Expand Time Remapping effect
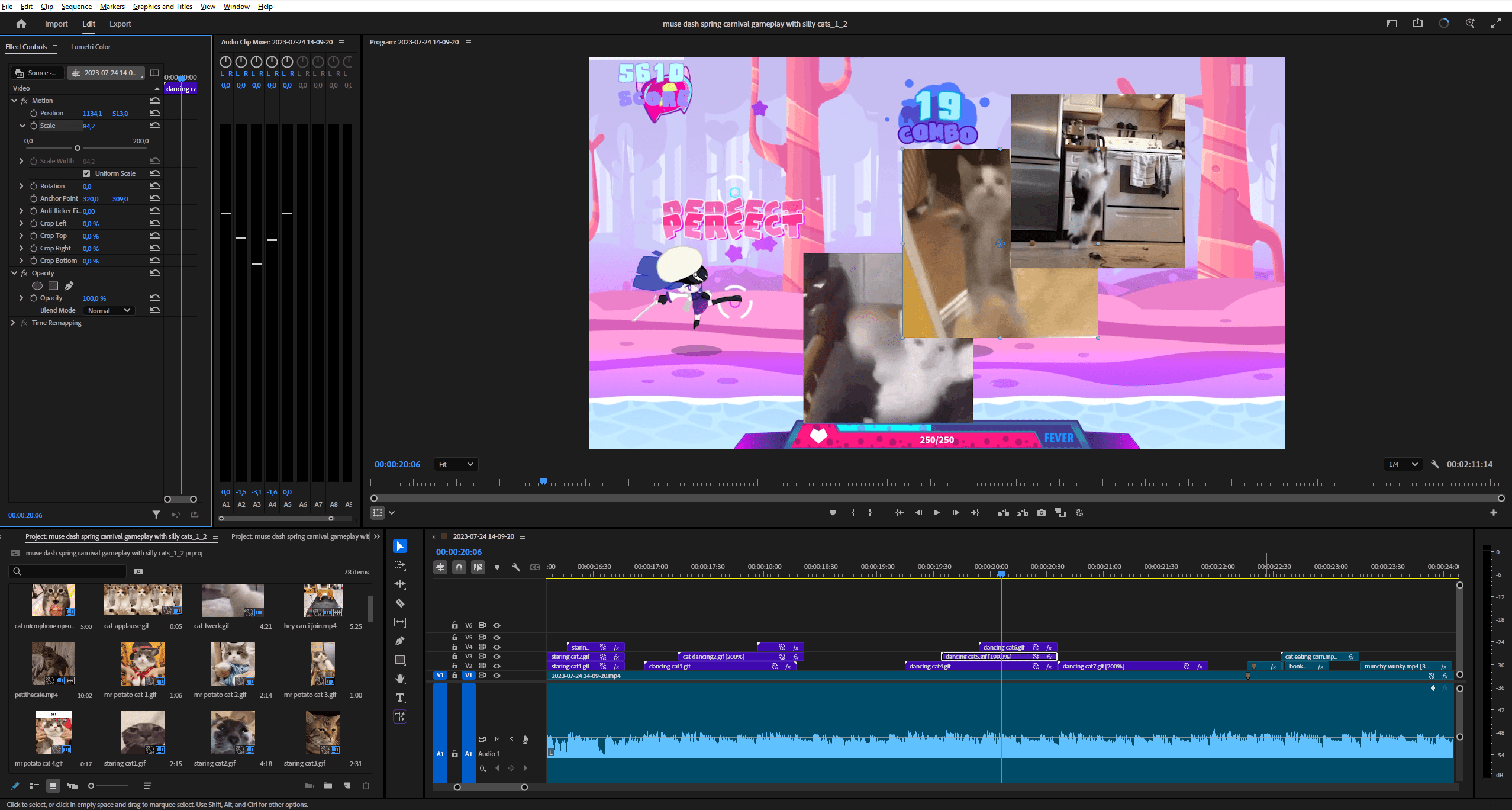Image resolution: width=1512 pixels, height=810 pixels. pos(13,323)
